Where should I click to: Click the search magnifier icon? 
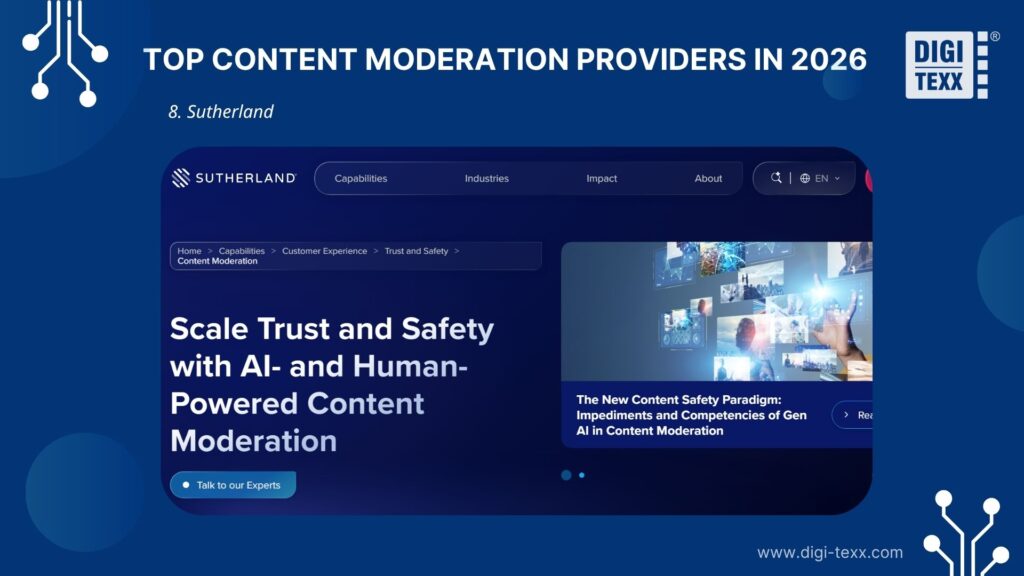[776, 178]
